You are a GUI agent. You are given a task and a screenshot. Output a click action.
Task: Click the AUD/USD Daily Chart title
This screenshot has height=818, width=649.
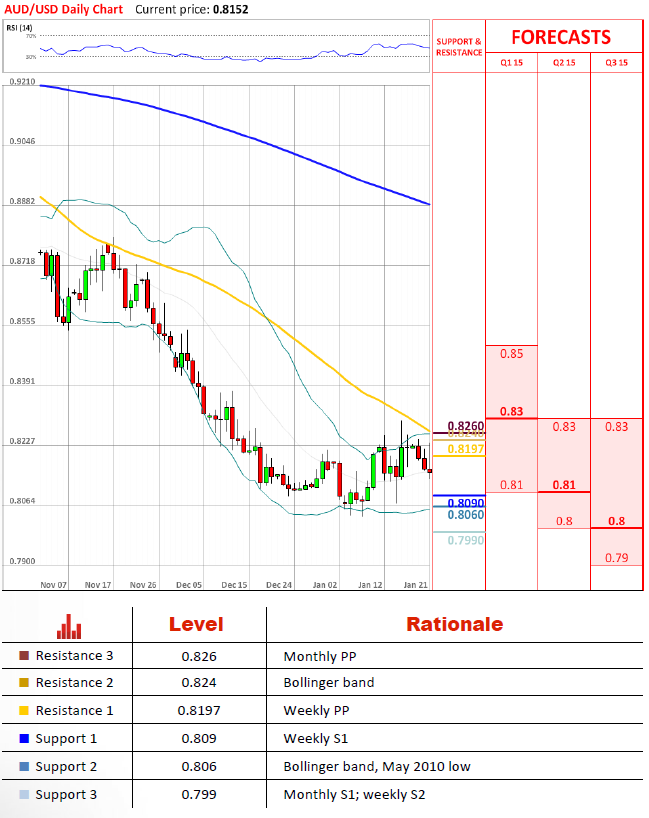coord(62,9)
